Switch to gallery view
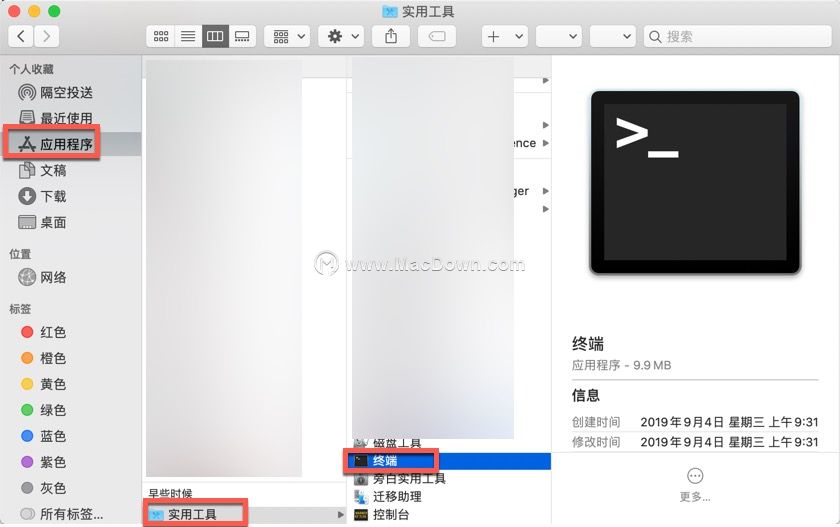 [242, 36]
